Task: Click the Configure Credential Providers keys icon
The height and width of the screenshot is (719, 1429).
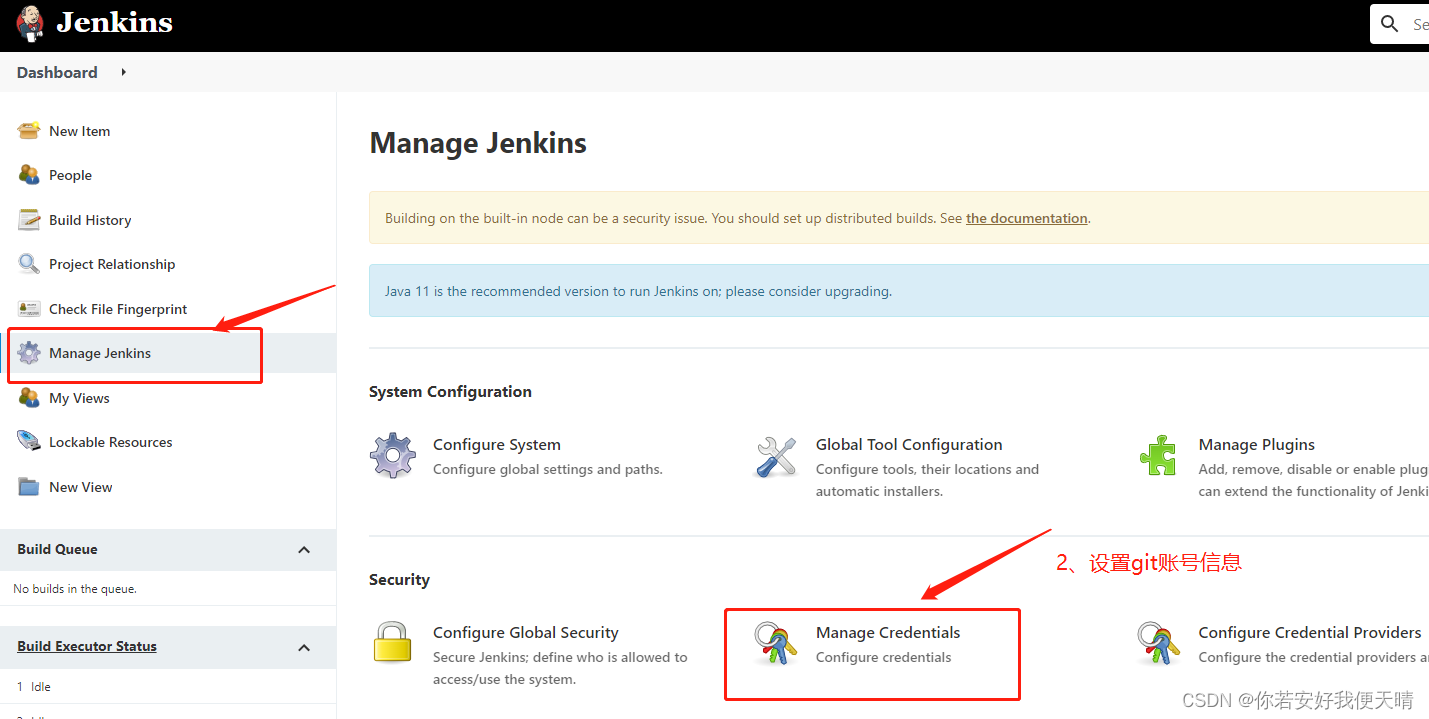Action: 1158,644
